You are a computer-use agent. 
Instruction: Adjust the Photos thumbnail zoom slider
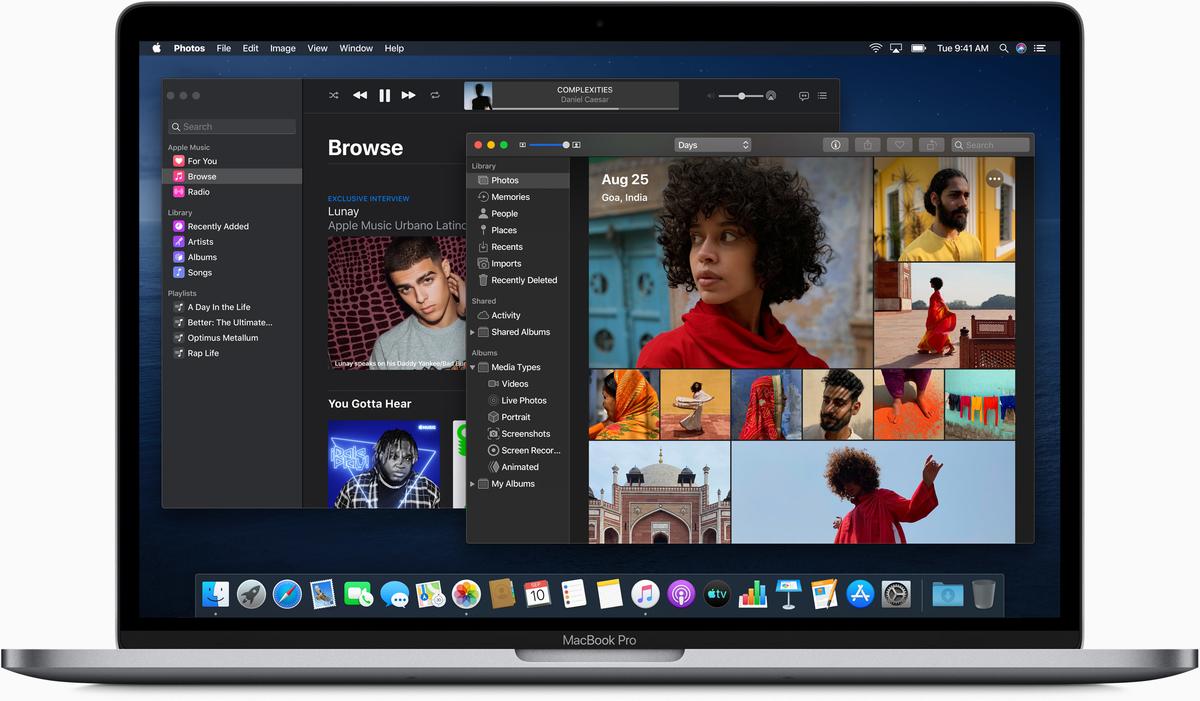(548, 145)
